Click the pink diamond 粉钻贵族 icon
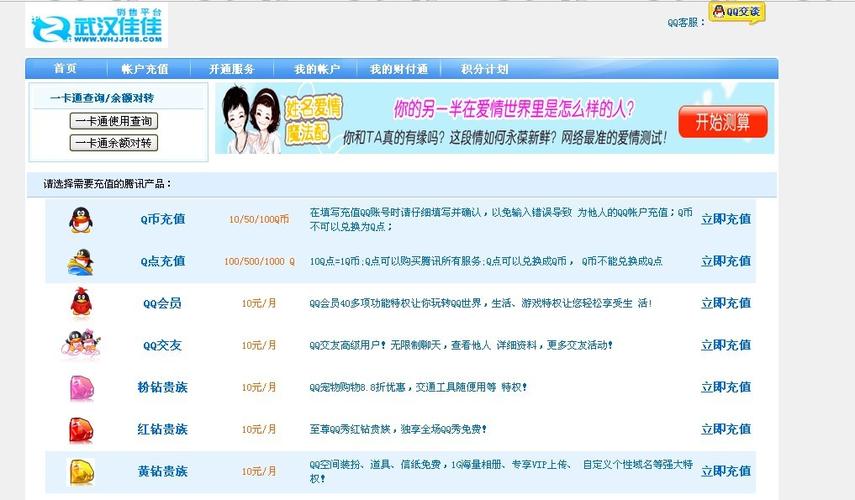Screen dimensions: 855x500 click(82, 388)
